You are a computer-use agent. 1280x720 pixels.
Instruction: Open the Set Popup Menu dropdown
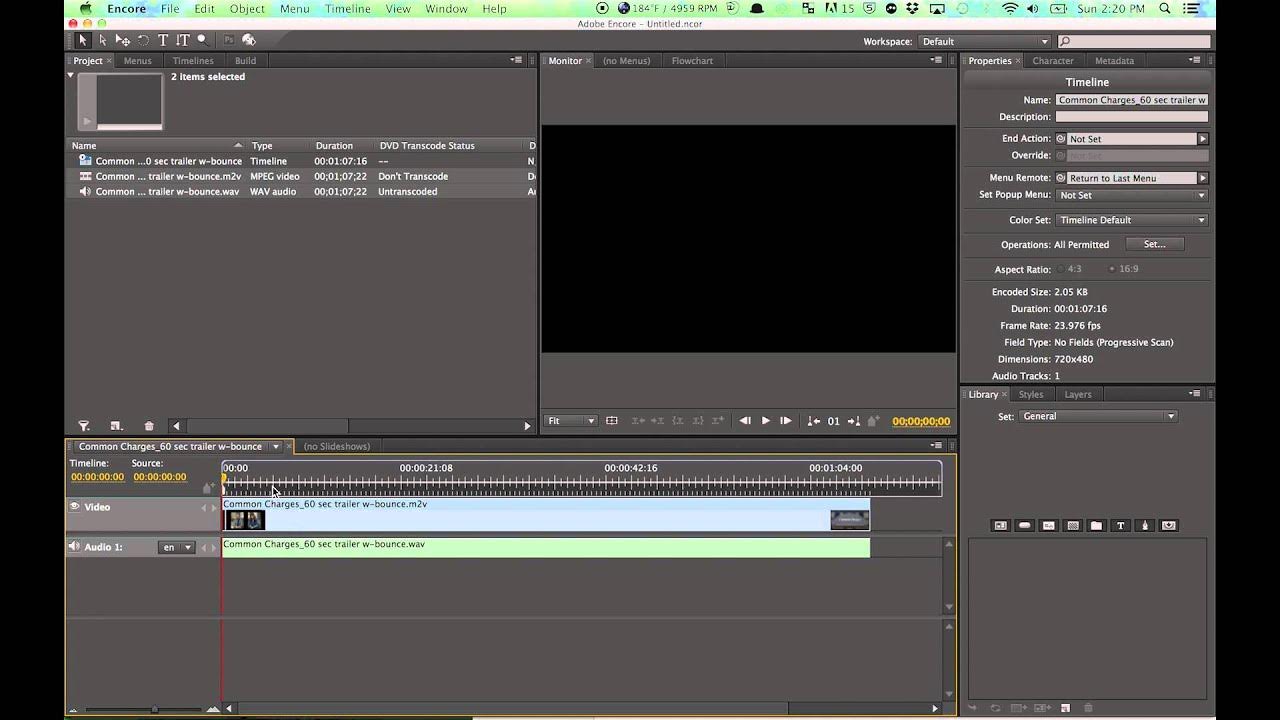click(1132, 195)
